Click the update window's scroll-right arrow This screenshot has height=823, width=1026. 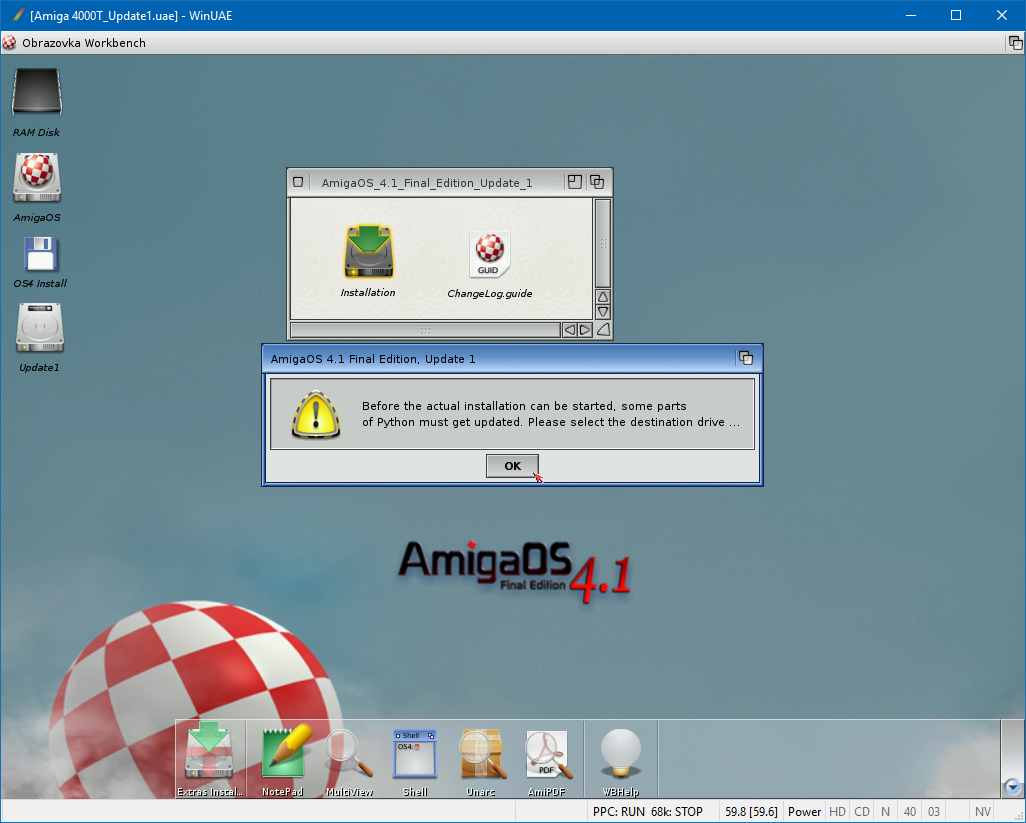[x=585, y=330]
